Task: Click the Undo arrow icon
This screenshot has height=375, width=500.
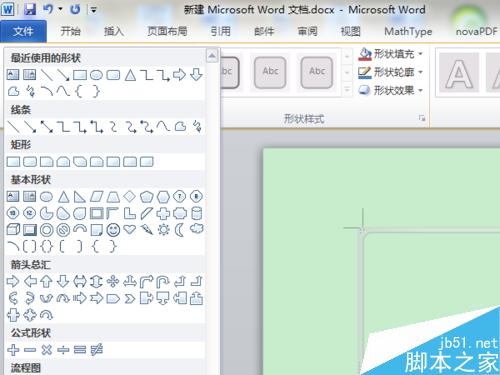Action: tap(48, 9)
